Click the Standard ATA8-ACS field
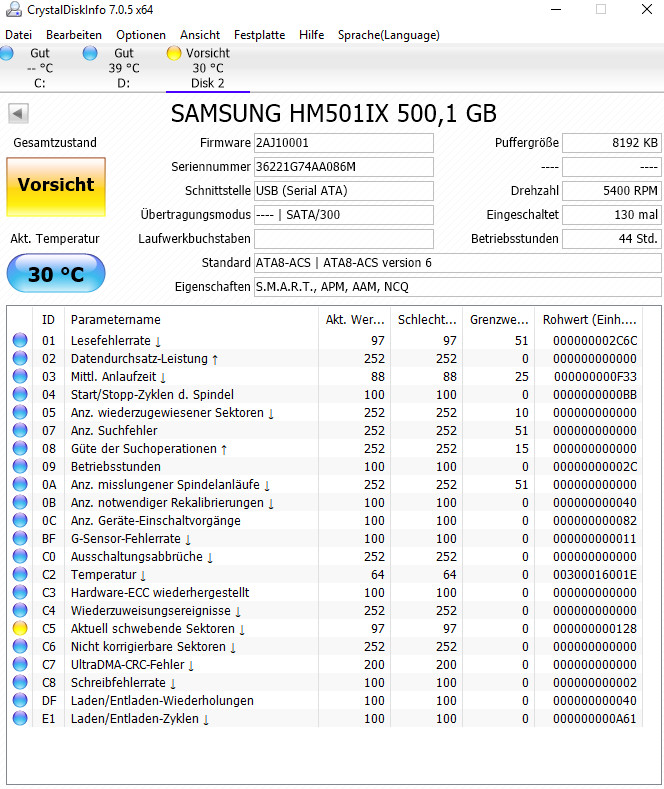The height and width of the screenshot is (789, 664). pos(458,263)
